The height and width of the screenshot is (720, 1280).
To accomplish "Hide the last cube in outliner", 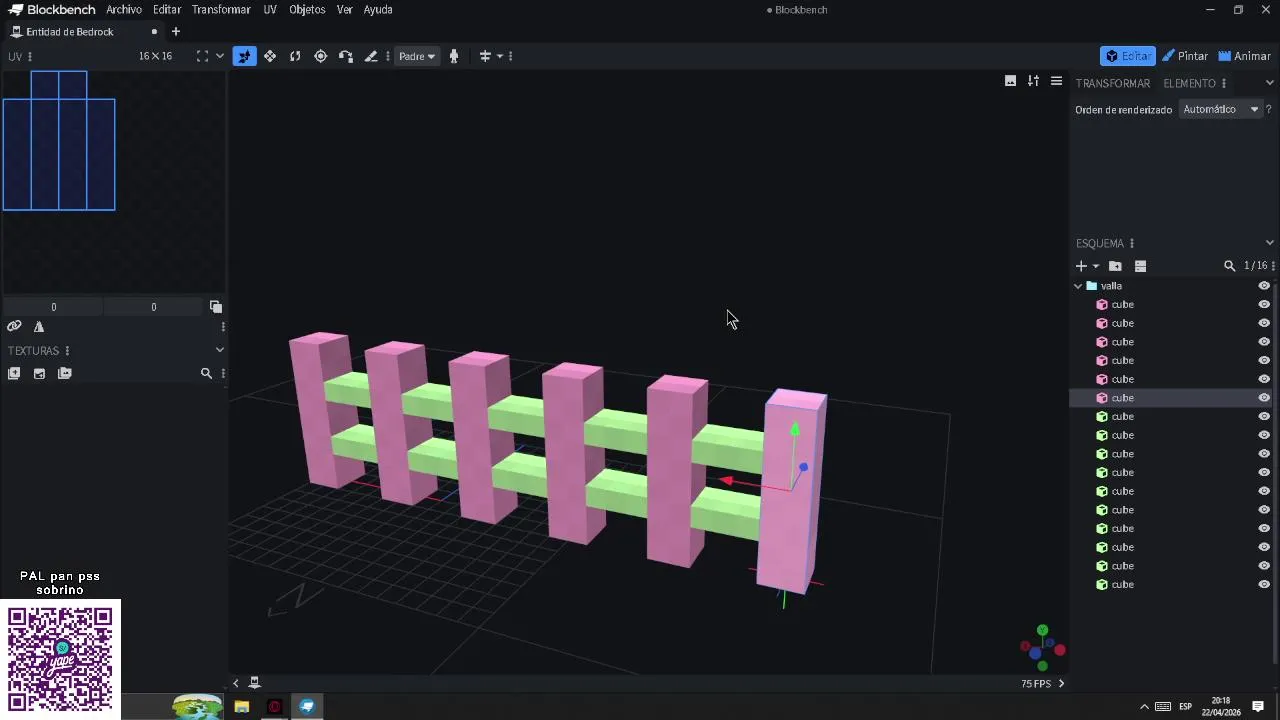I will [x=1264, y=585].
